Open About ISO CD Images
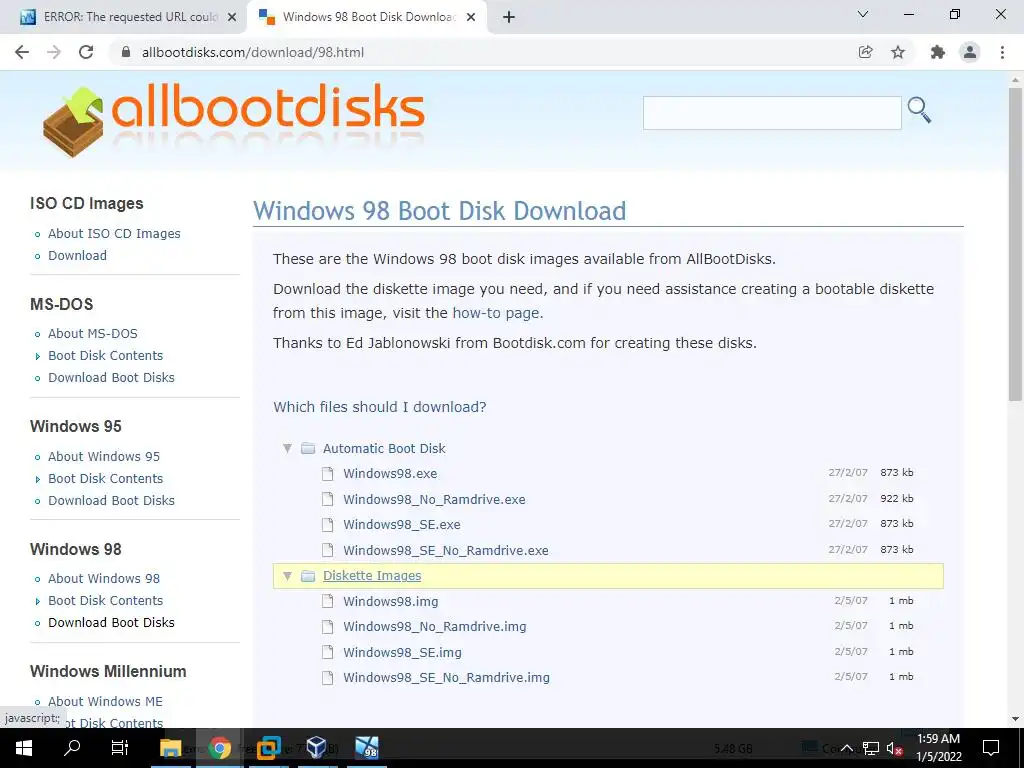The width and height of the screenshot is (1024, 768). point(114,234)
